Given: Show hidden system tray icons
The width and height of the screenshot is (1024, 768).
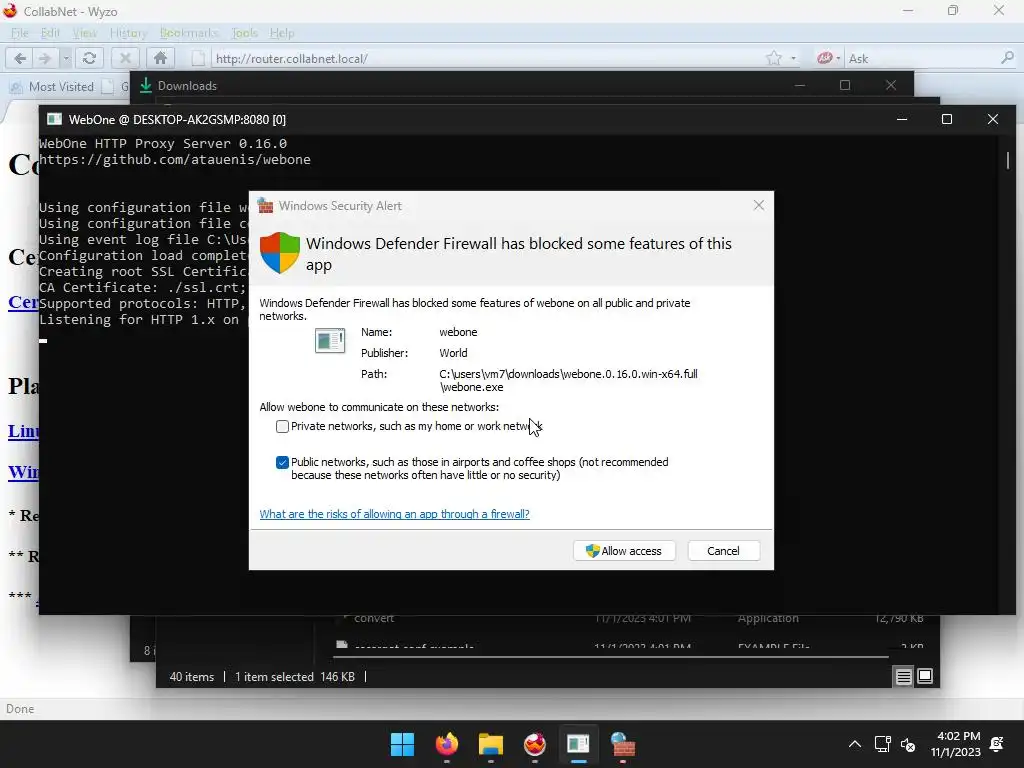Looking at the screenshot, I should (x=854, y=744).
